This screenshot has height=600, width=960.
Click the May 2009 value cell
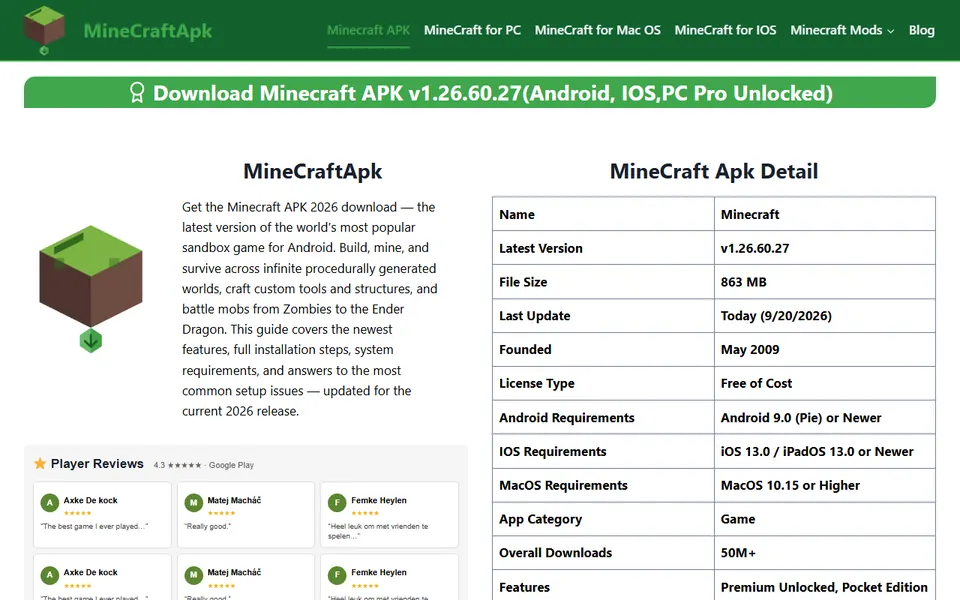coord(825,349)
